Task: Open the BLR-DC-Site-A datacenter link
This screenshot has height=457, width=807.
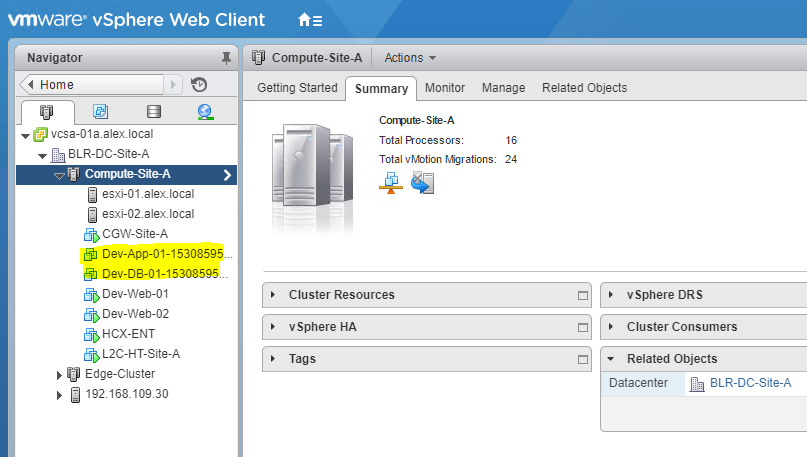Action: pyautogui.click(x=750, y=383)
